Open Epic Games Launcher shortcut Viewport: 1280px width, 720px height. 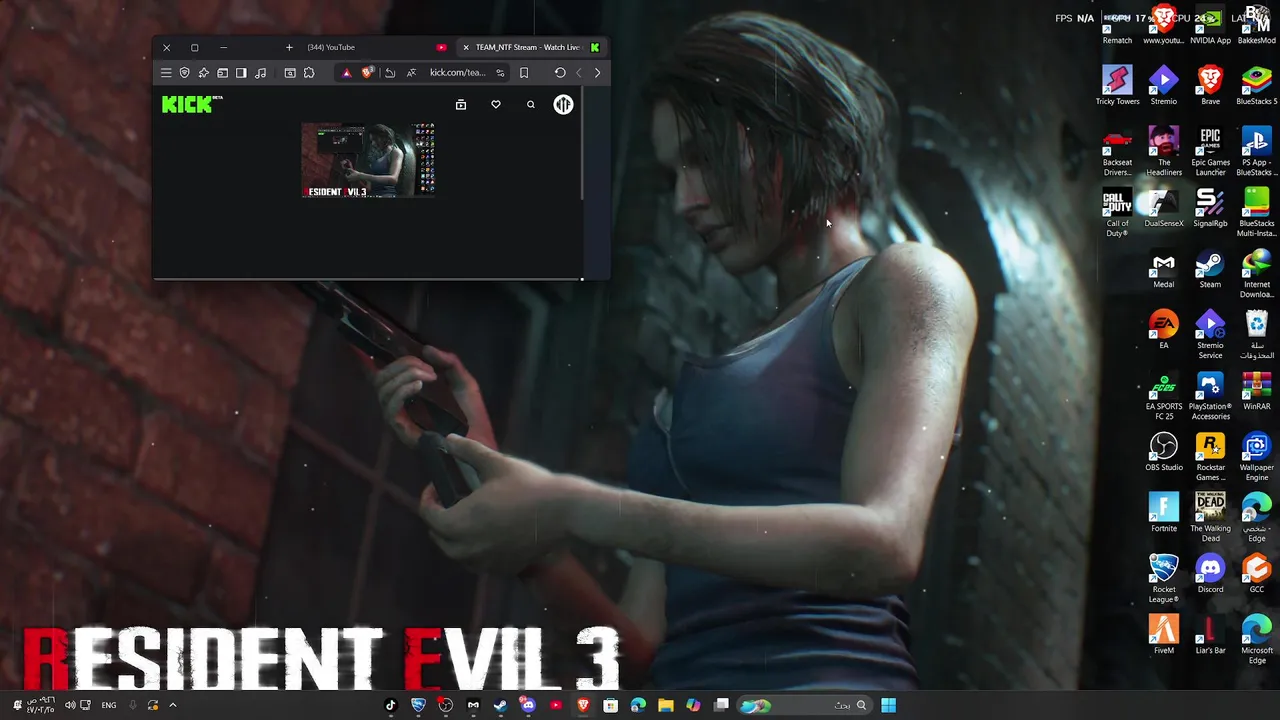(x=1210, y=152)
